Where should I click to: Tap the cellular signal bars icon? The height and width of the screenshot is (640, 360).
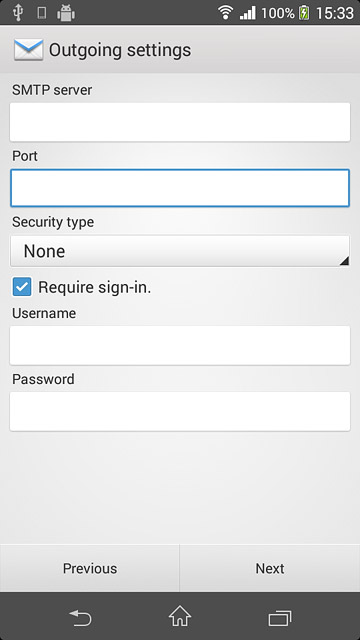[x=248, y=13]
